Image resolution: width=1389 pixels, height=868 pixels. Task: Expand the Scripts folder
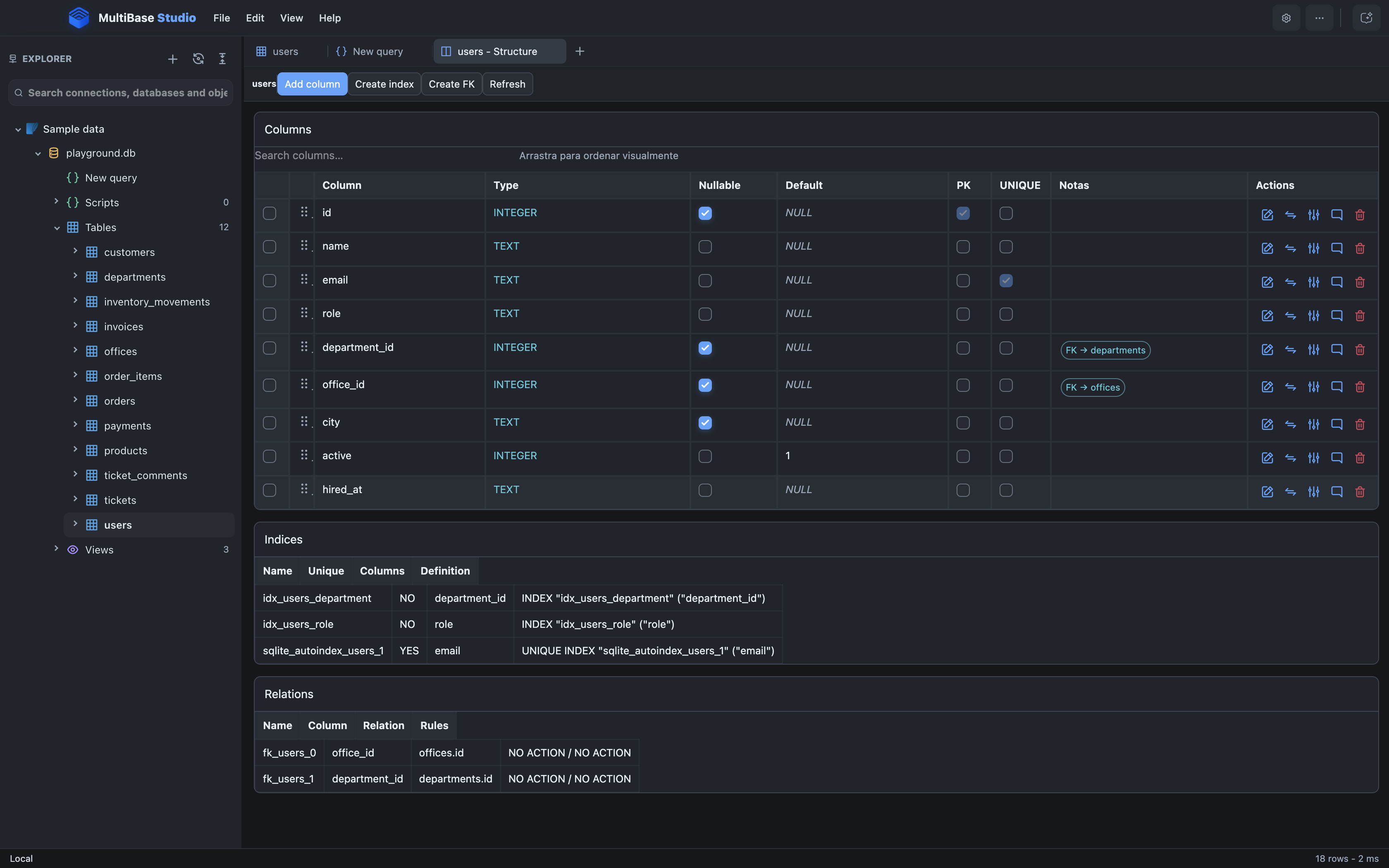pyautogui.click(x=56, y=202)
